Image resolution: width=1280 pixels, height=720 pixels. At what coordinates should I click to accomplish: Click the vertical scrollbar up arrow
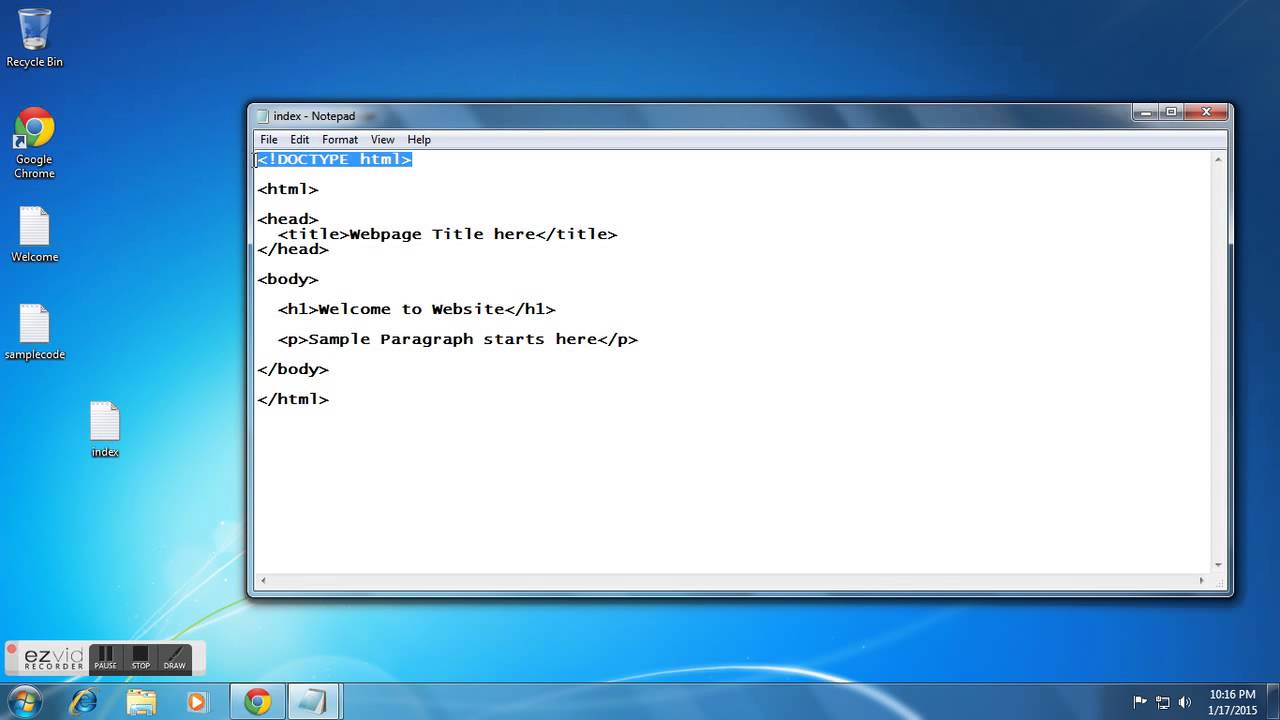click(1218, 159)
